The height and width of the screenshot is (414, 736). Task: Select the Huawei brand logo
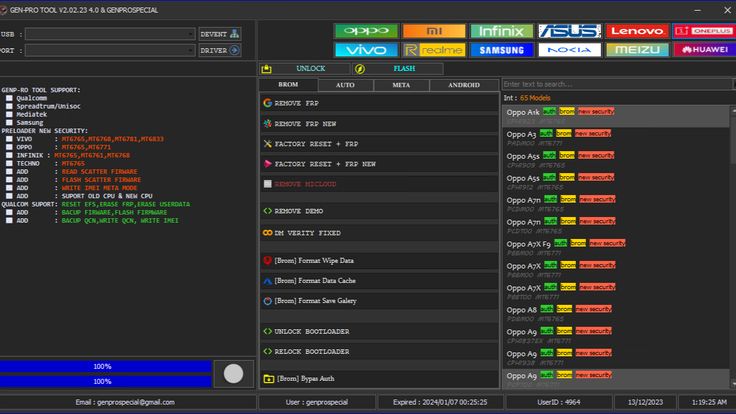(x=704, y=50)
